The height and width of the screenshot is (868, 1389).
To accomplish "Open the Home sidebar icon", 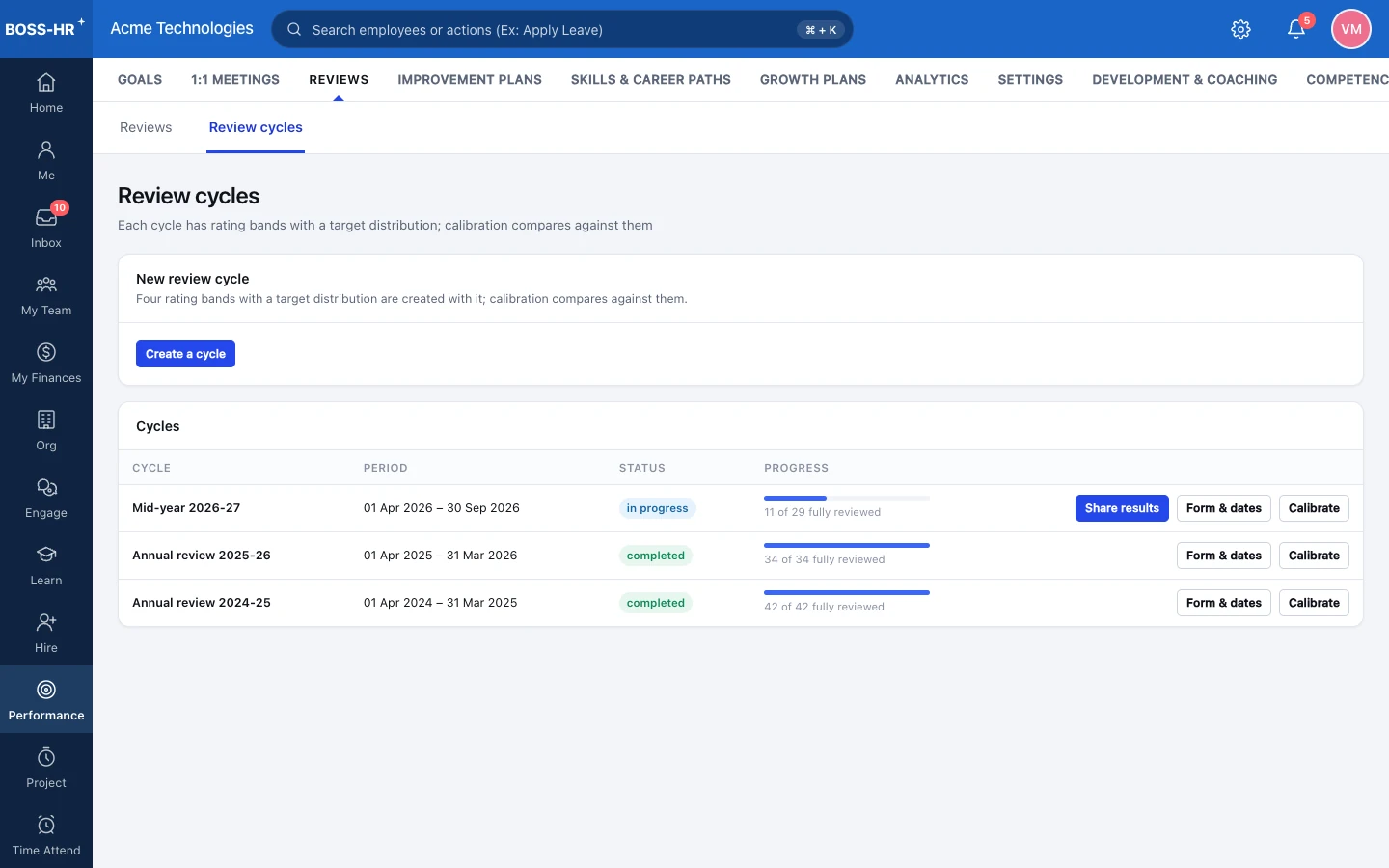I will point(46,83).
